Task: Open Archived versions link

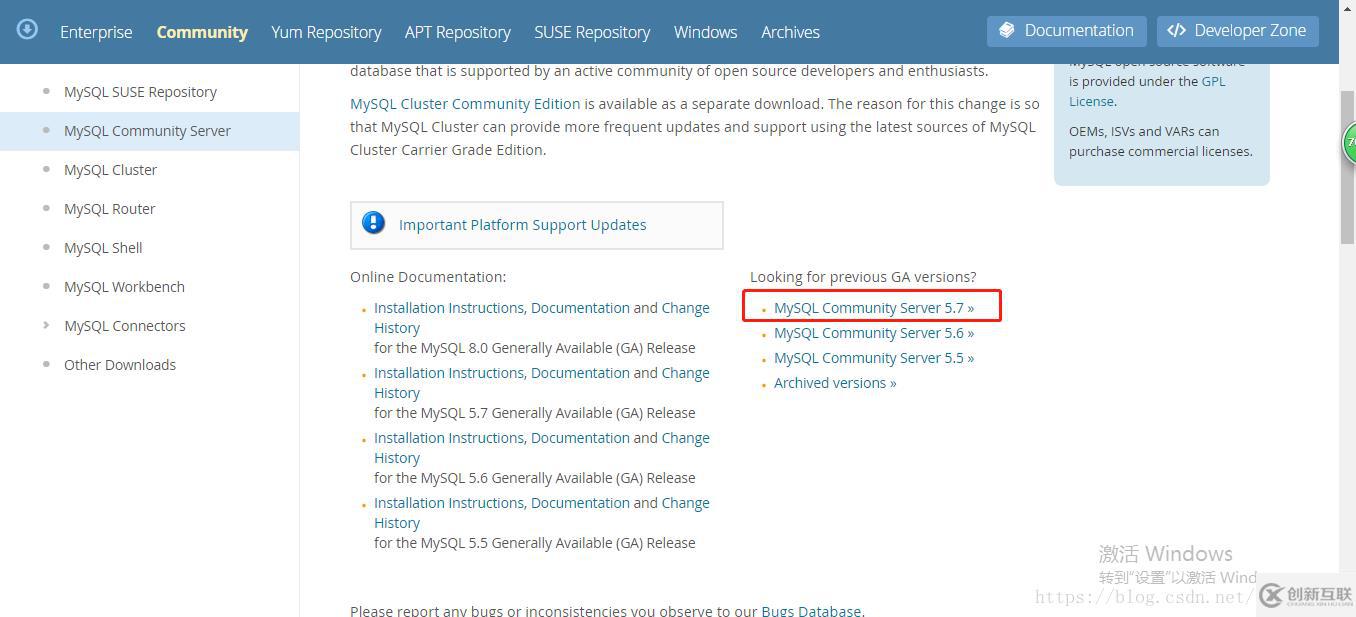Action: click(x=835, y=383)
